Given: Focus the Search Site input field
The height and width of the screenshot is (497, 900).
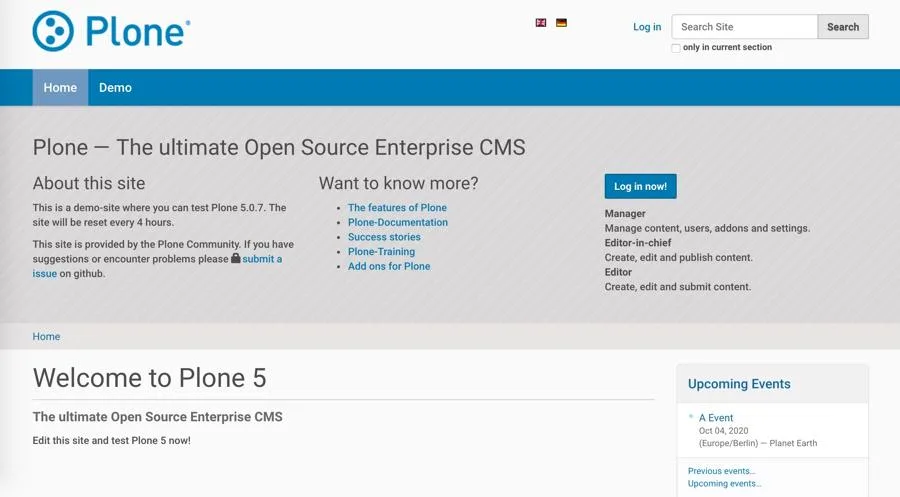Looking at the screenshot, I should click(x=744, y=27).
